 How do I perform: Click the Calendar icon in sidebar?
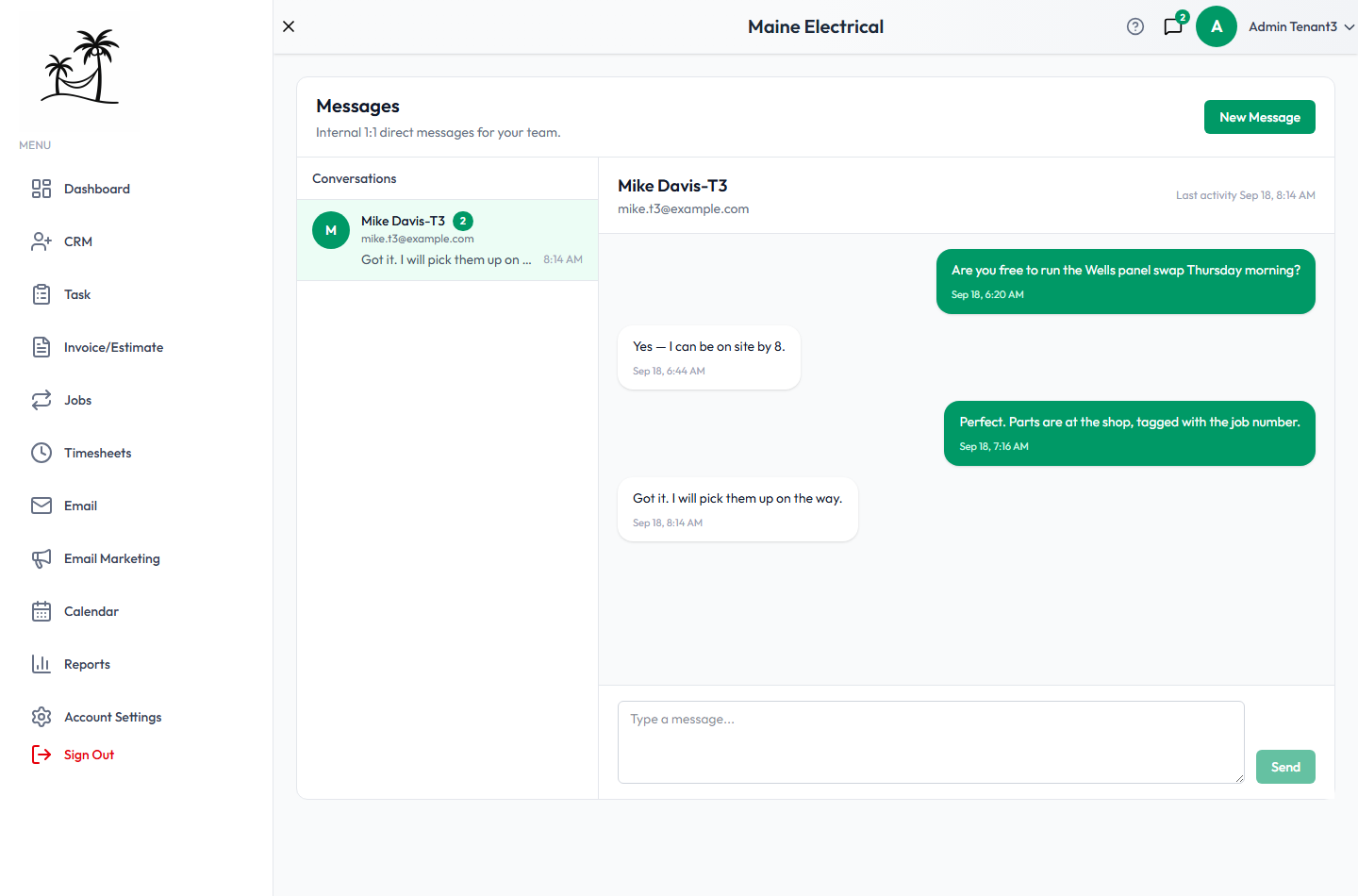pos(41,611)
